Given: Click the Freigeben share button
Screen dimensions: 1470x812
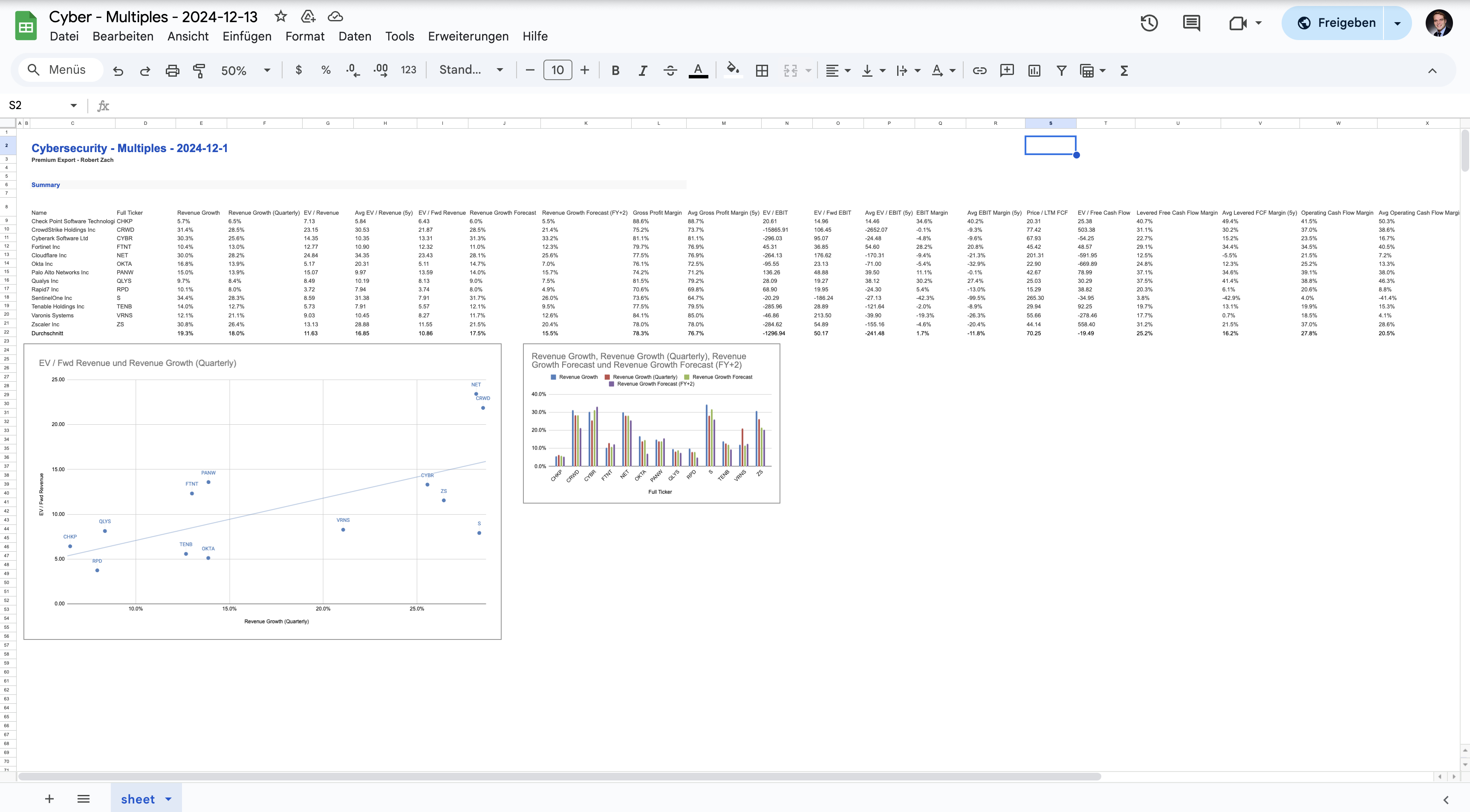Looking at the screenshot, I should click(x=1333, y=23).
